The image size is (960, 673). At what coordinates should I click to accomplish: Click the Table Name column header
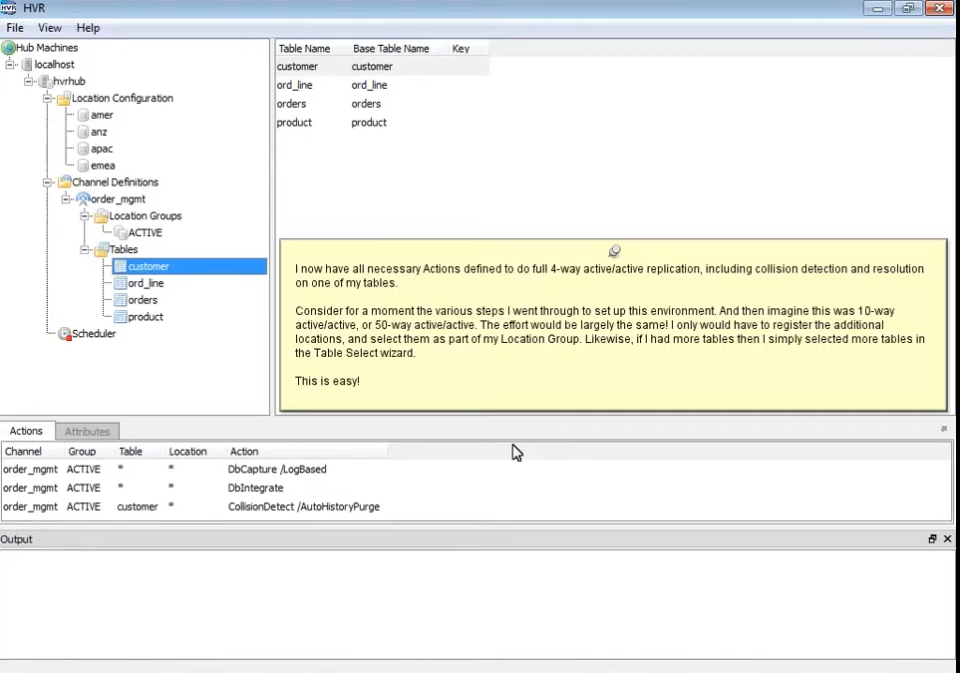[304, 48]
